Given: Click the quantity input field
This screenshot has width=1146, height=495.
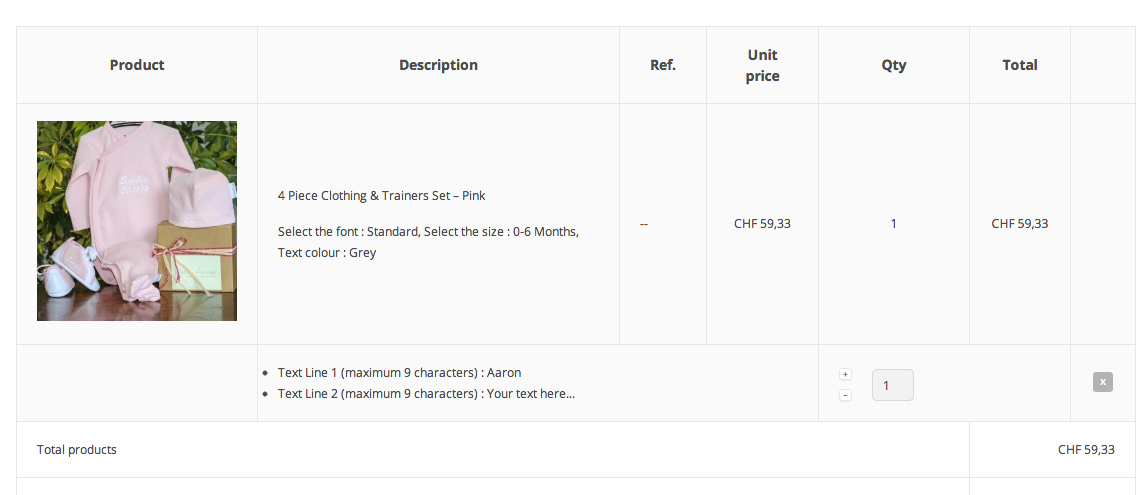Looking at the screenshot, I should [892, 385].
